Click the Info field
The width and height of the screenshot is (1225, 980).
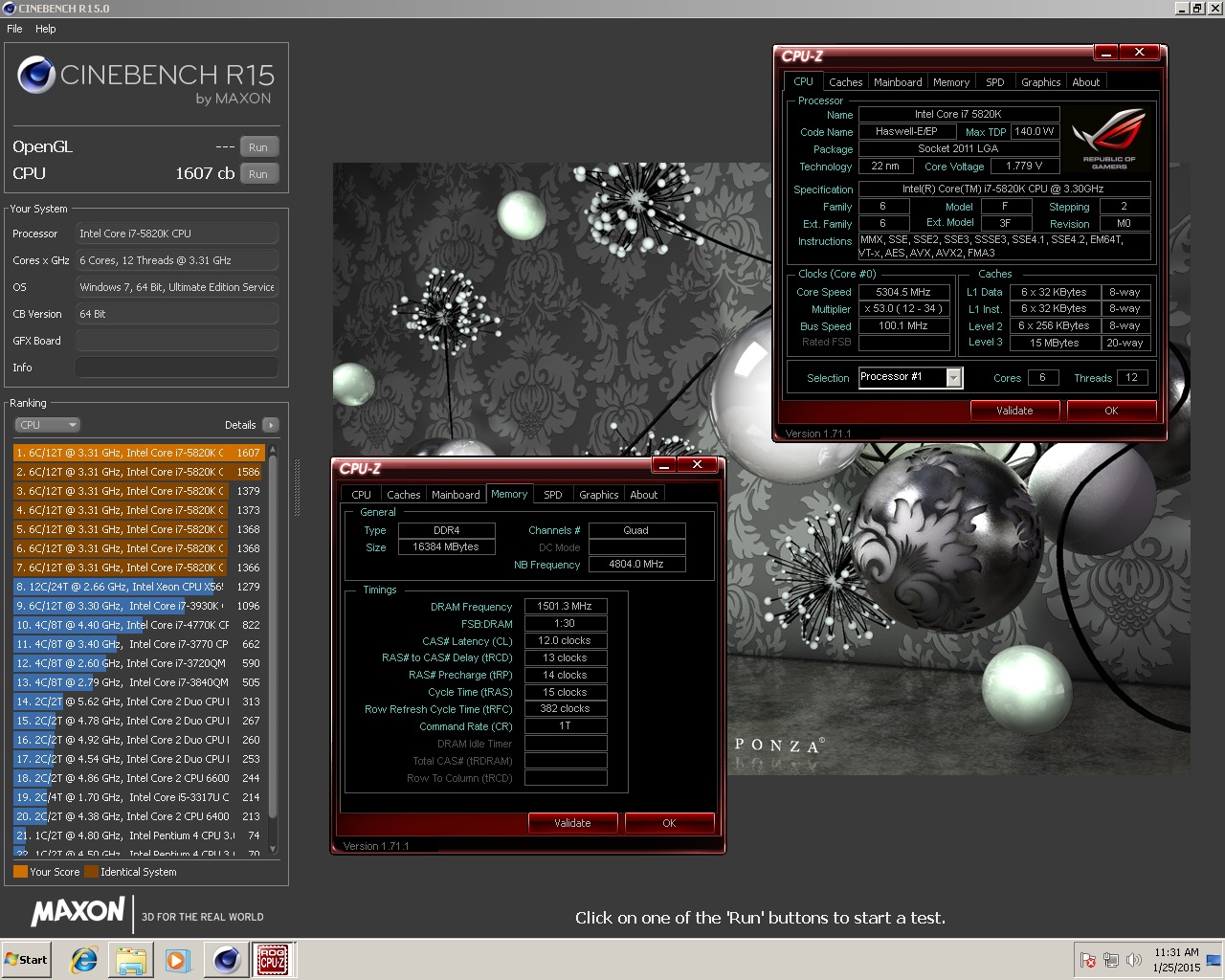pos(177,367)
